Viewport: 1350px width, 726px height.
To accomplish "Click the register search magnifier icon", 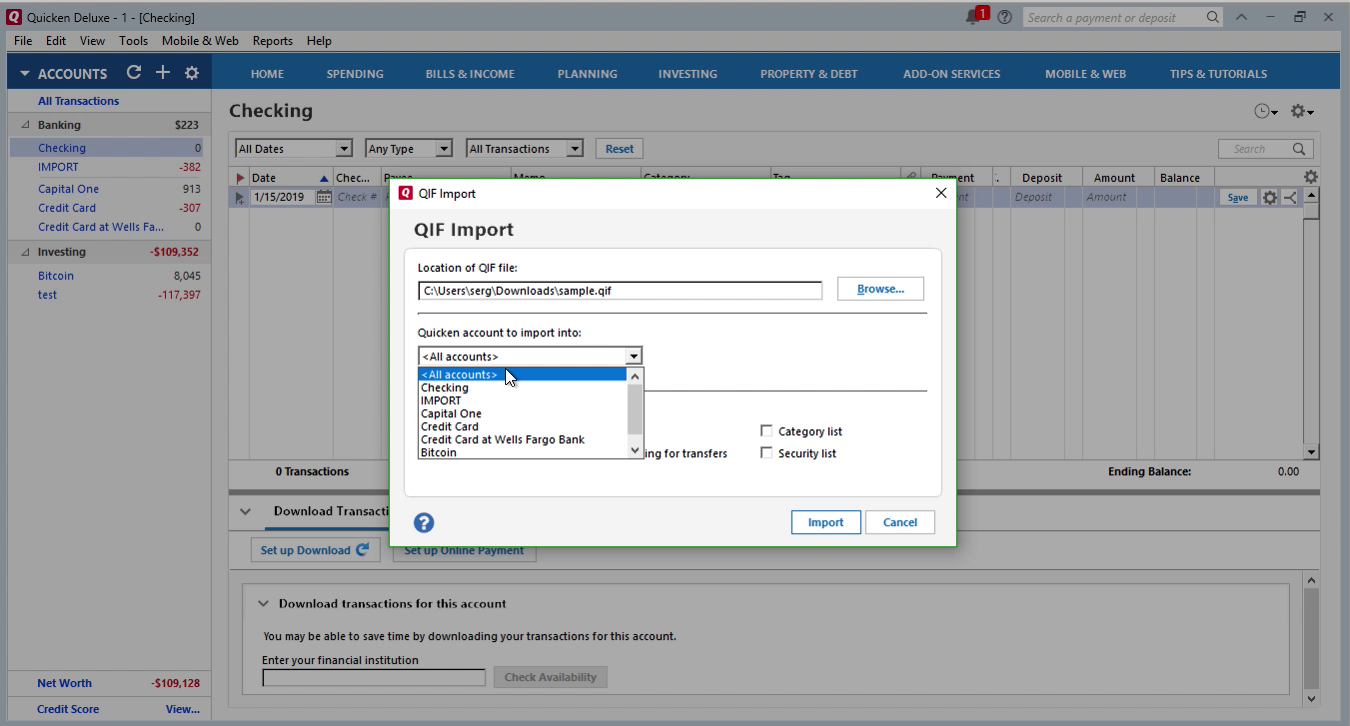I will click(1299, 149).
